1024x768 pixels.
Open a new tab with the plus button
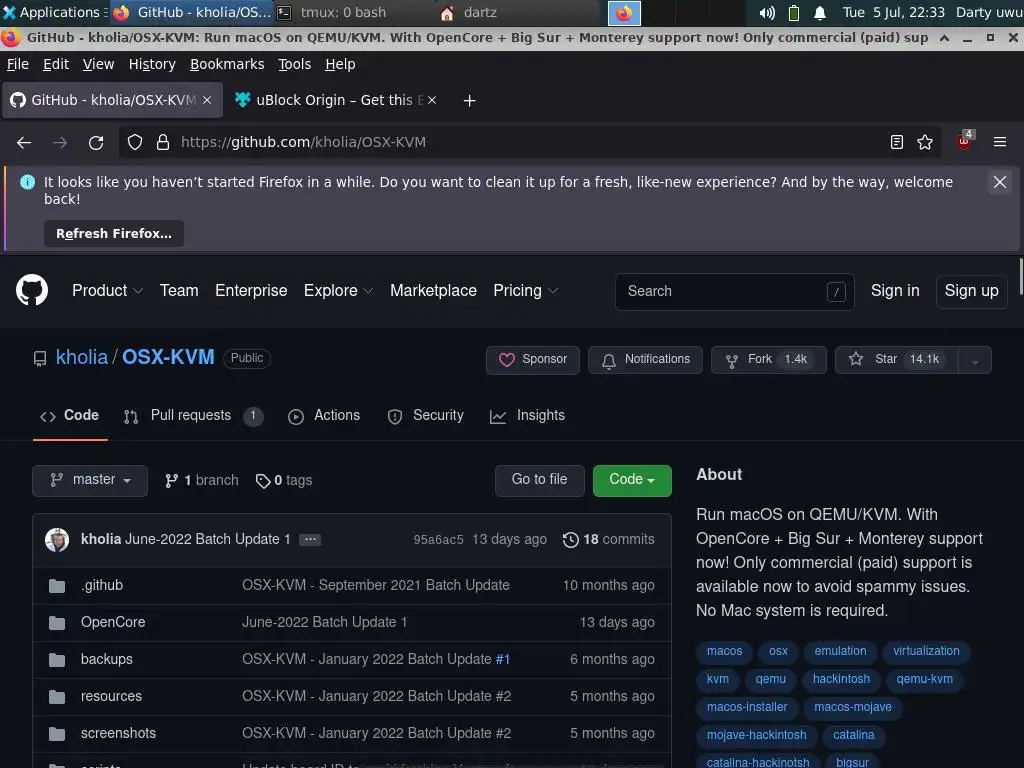469,101
